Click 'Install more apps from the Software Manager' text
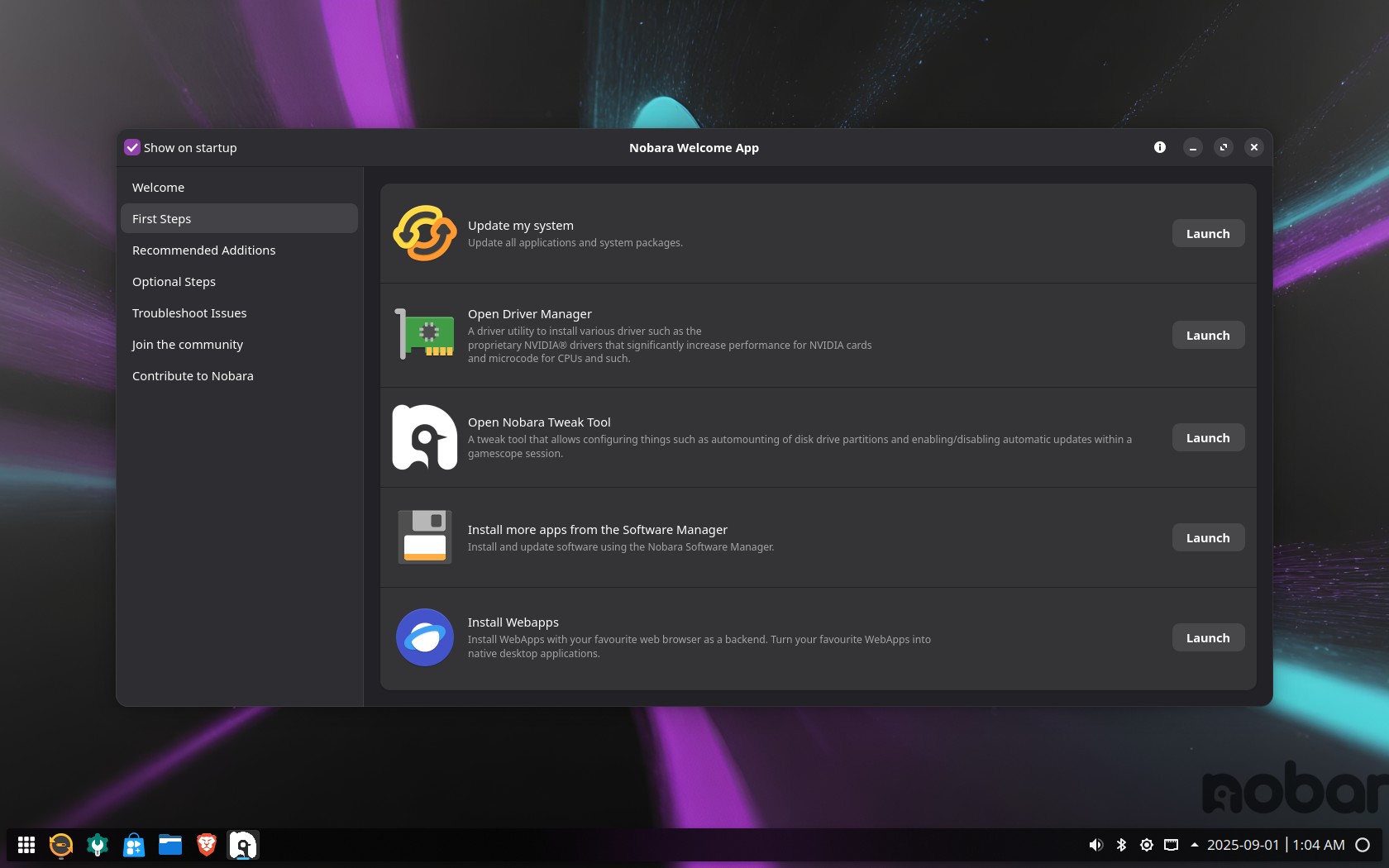The height and width of the screenshot is (868, 1389). pos(598,530)
